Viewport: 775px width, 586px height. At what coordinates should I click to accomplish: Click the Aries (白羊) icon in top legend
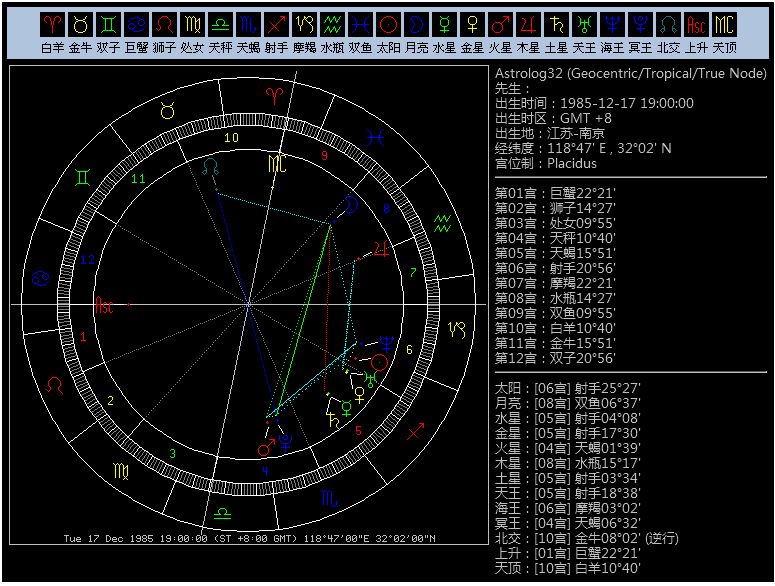52,22
